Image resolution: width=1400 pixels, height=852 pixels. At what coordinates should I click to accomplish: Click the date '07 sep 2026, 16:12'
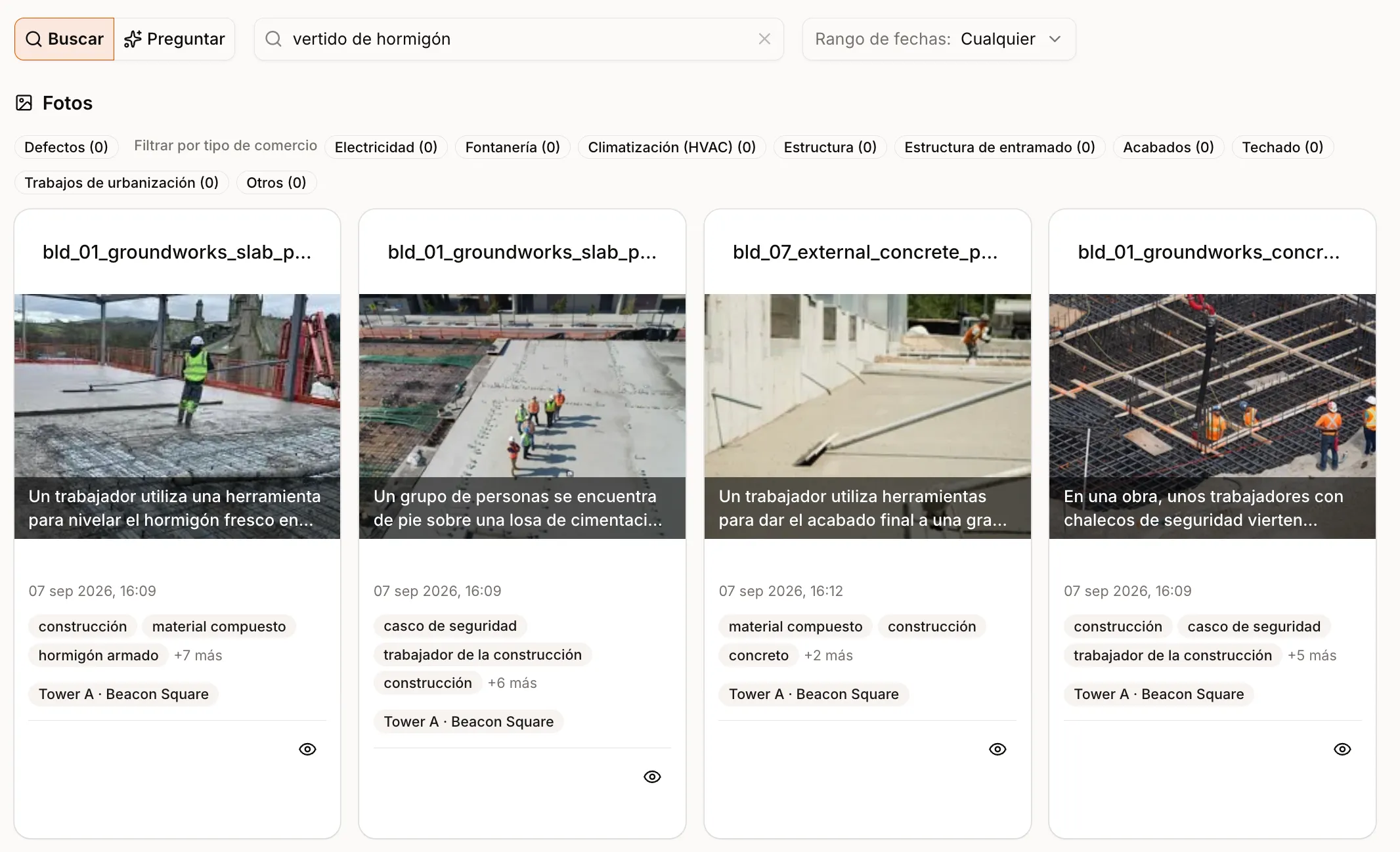[781, 591]
